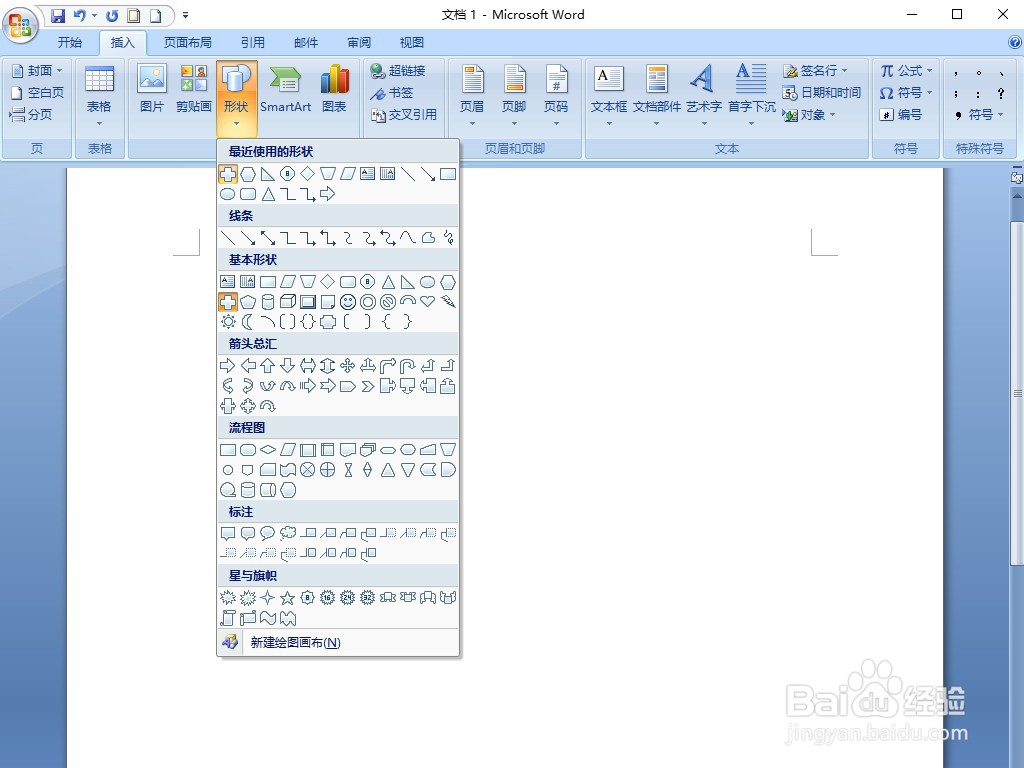Choose the moon shape in basic shapes
Screen dimensions: 1024x768
point(248,321)
